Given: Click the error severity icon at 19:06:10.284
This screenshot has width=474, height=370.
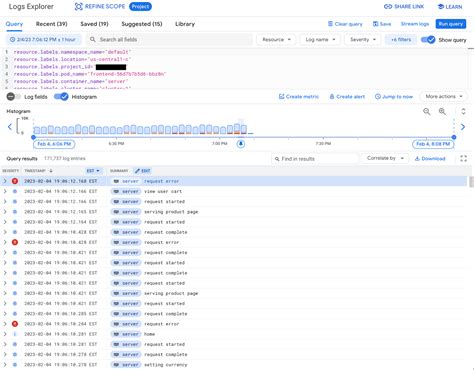Looking at the screenshot, I should tap(15, 324).
